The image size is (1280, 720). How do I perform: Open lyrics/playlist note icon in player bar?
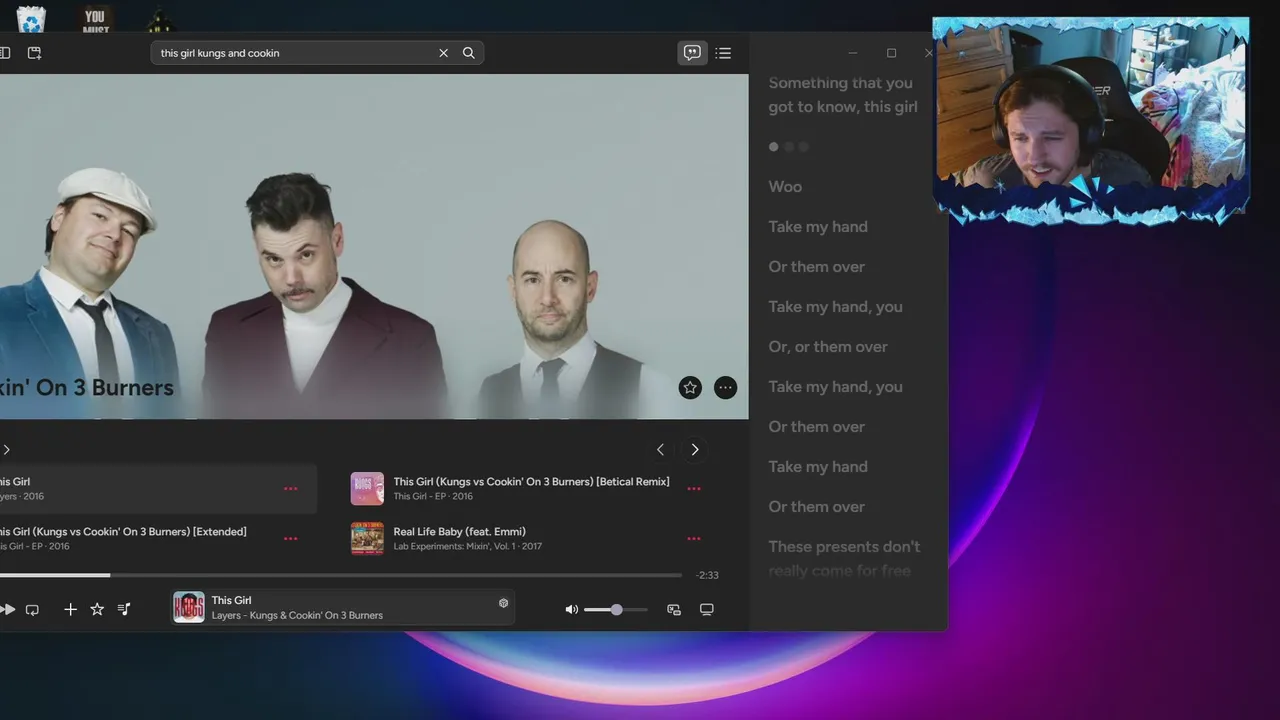[x=124, y=609]
